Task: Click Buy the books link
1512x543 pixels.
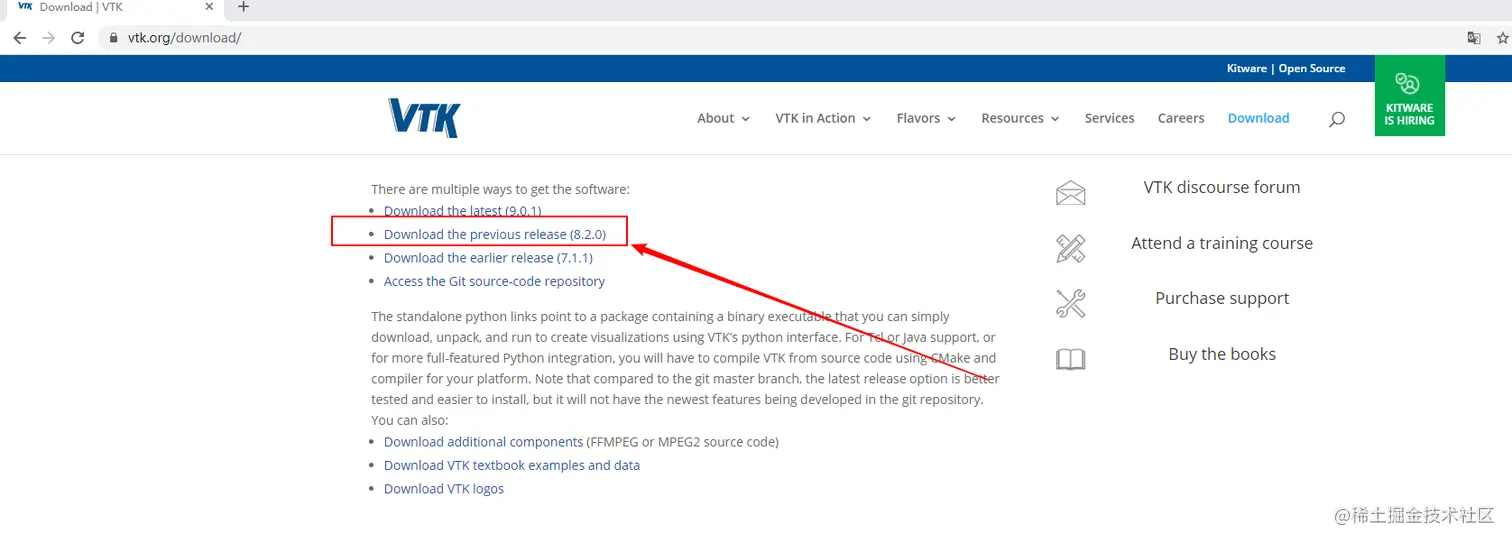Action: tap(1222, 354)
